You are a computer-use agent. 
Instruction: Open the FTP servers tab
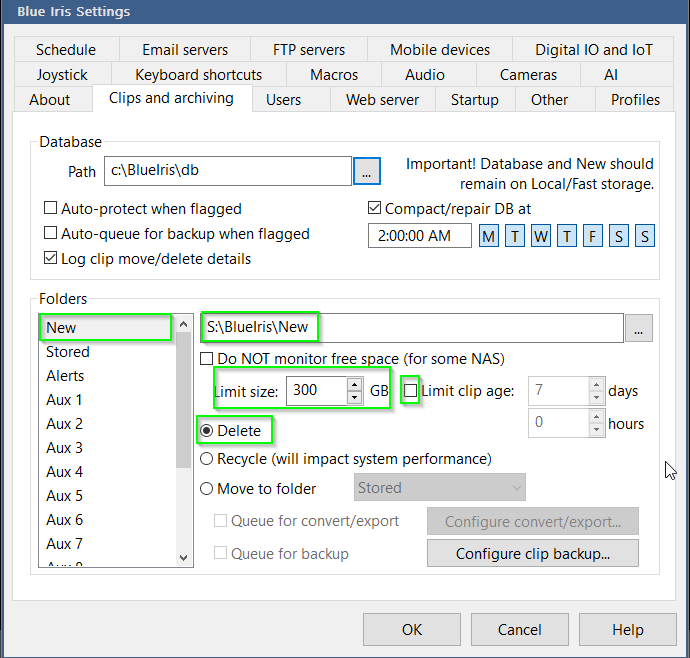[309, 49]
